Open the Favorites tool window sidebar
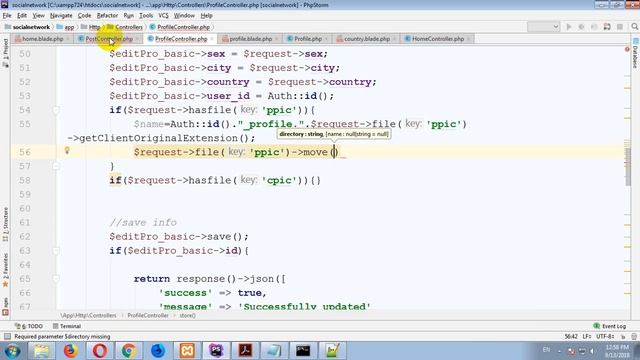 5,270
